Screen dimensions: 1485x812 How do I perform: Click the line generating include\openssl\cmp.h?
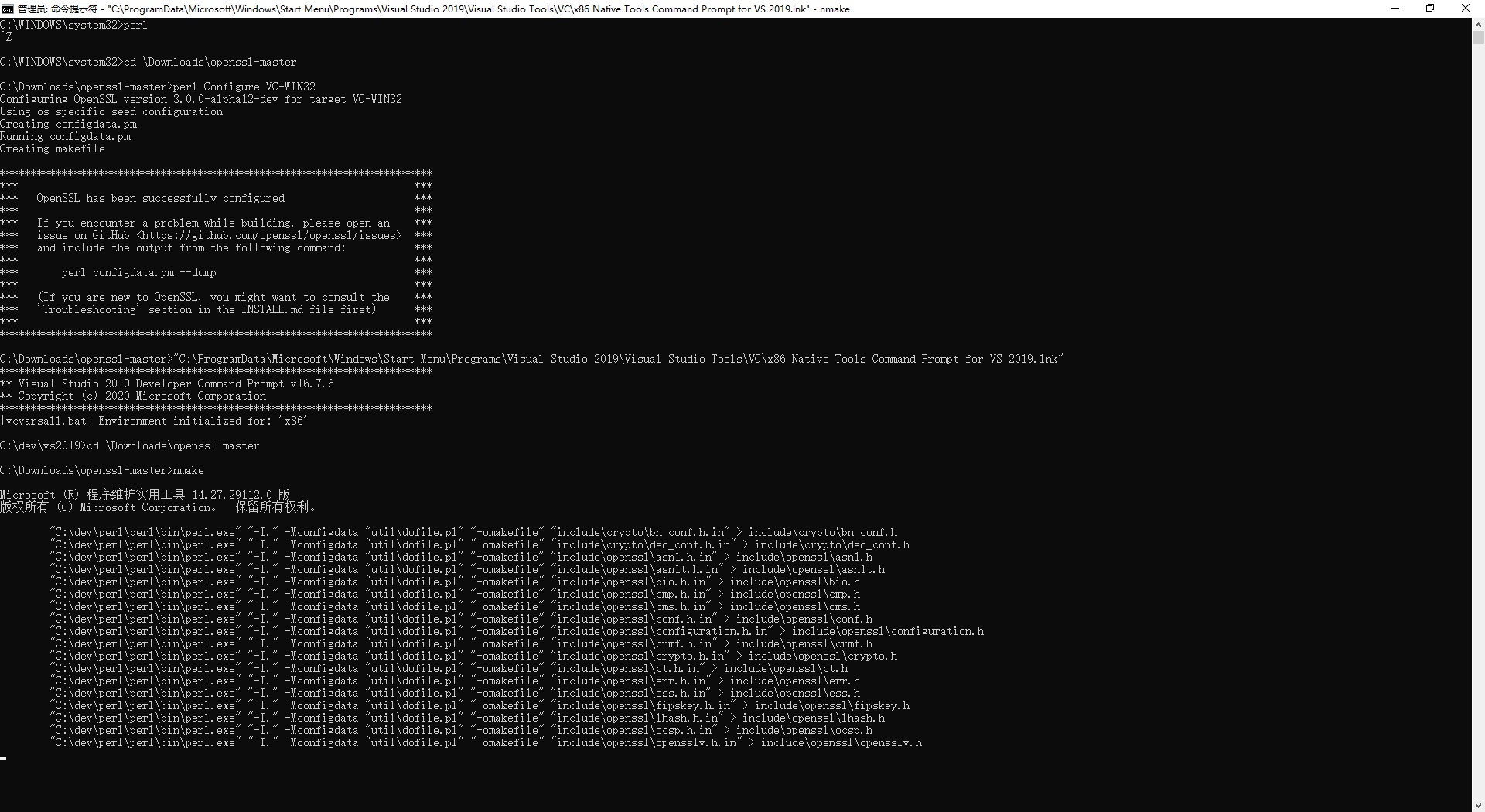(455, 594)
